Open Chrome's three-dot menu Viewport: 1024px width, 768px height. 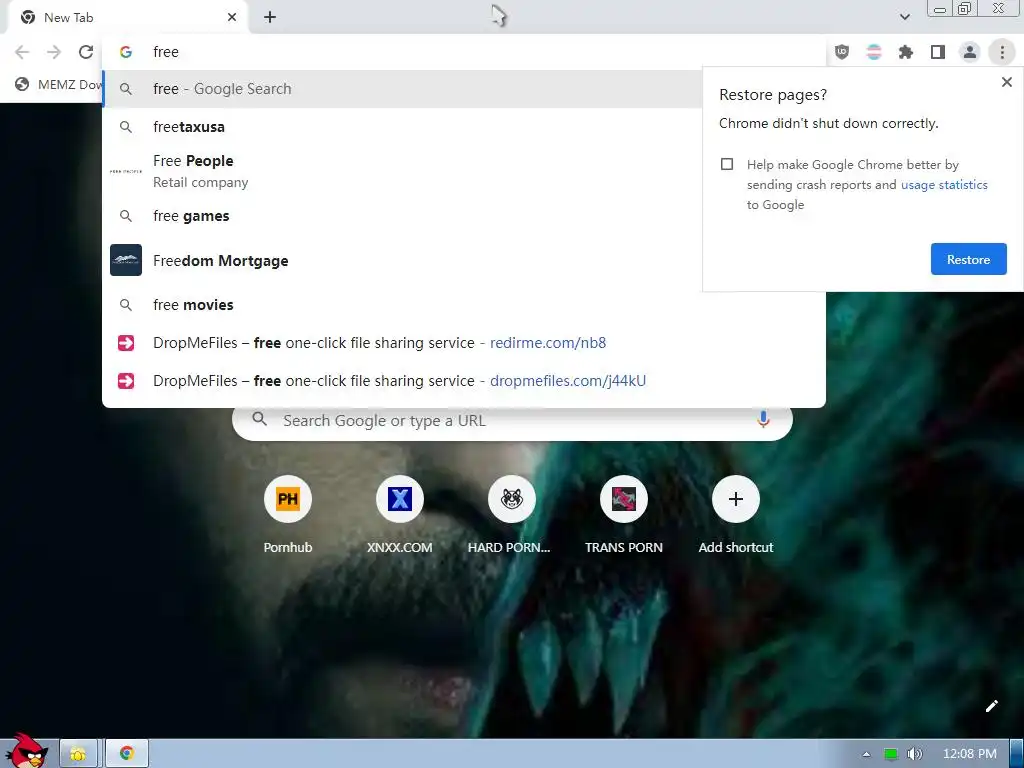tap(1002, 52)
